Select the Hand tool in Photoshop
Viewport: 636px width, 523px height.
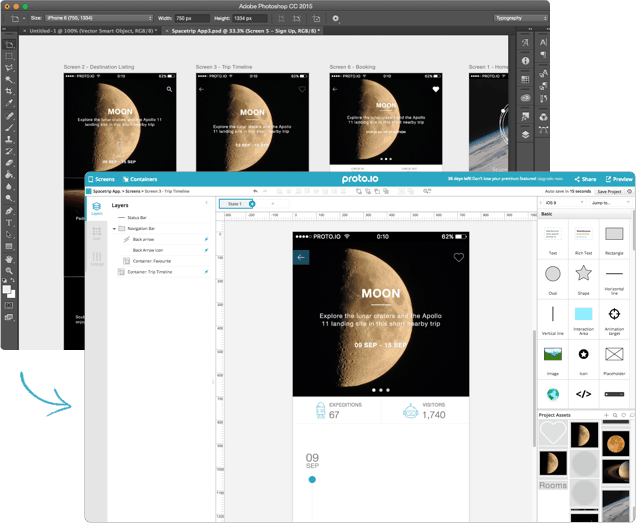point(9,259)
